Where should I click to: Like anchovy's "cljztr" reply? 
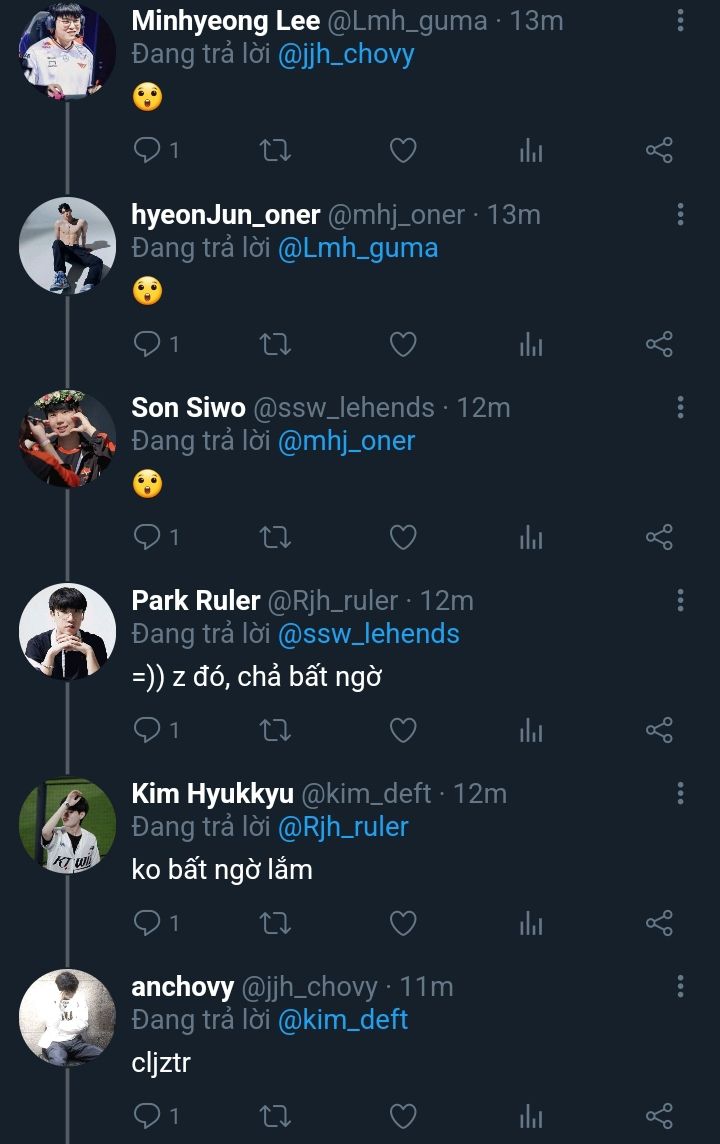pos(402,1116)
